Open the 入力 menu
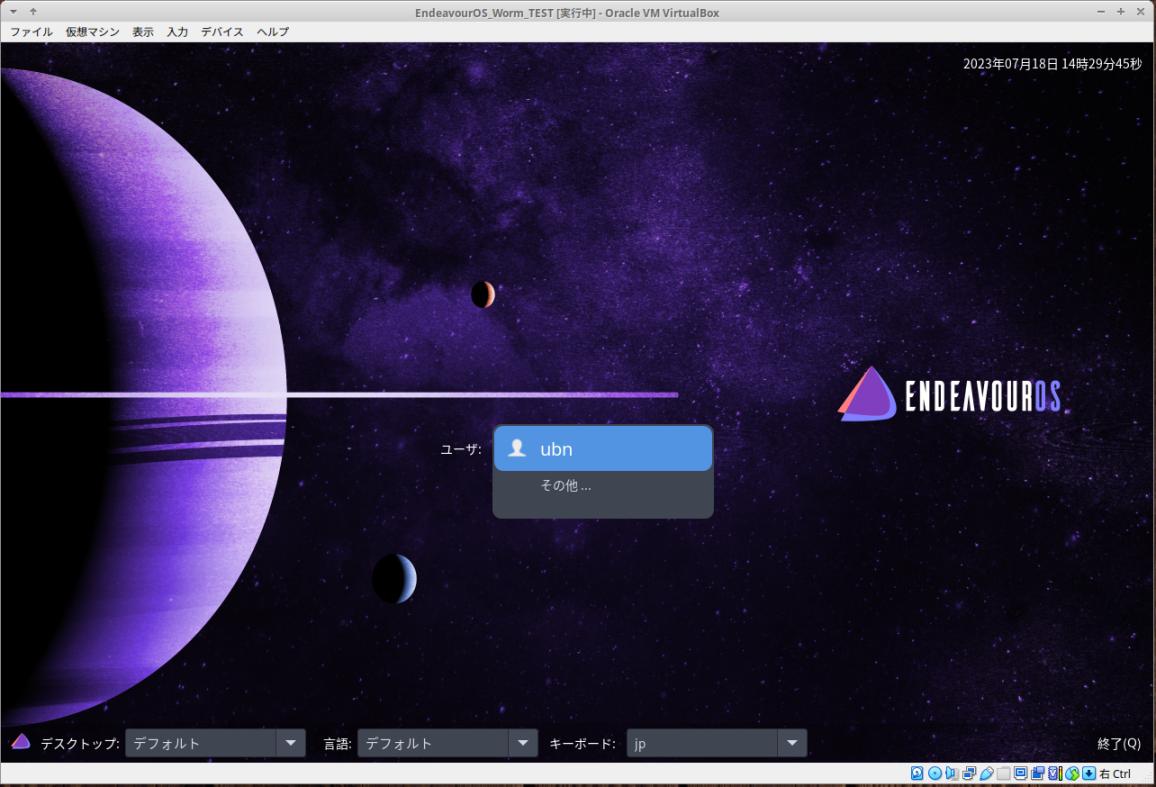The image size is (1156, 787). (x=177, y=32)
